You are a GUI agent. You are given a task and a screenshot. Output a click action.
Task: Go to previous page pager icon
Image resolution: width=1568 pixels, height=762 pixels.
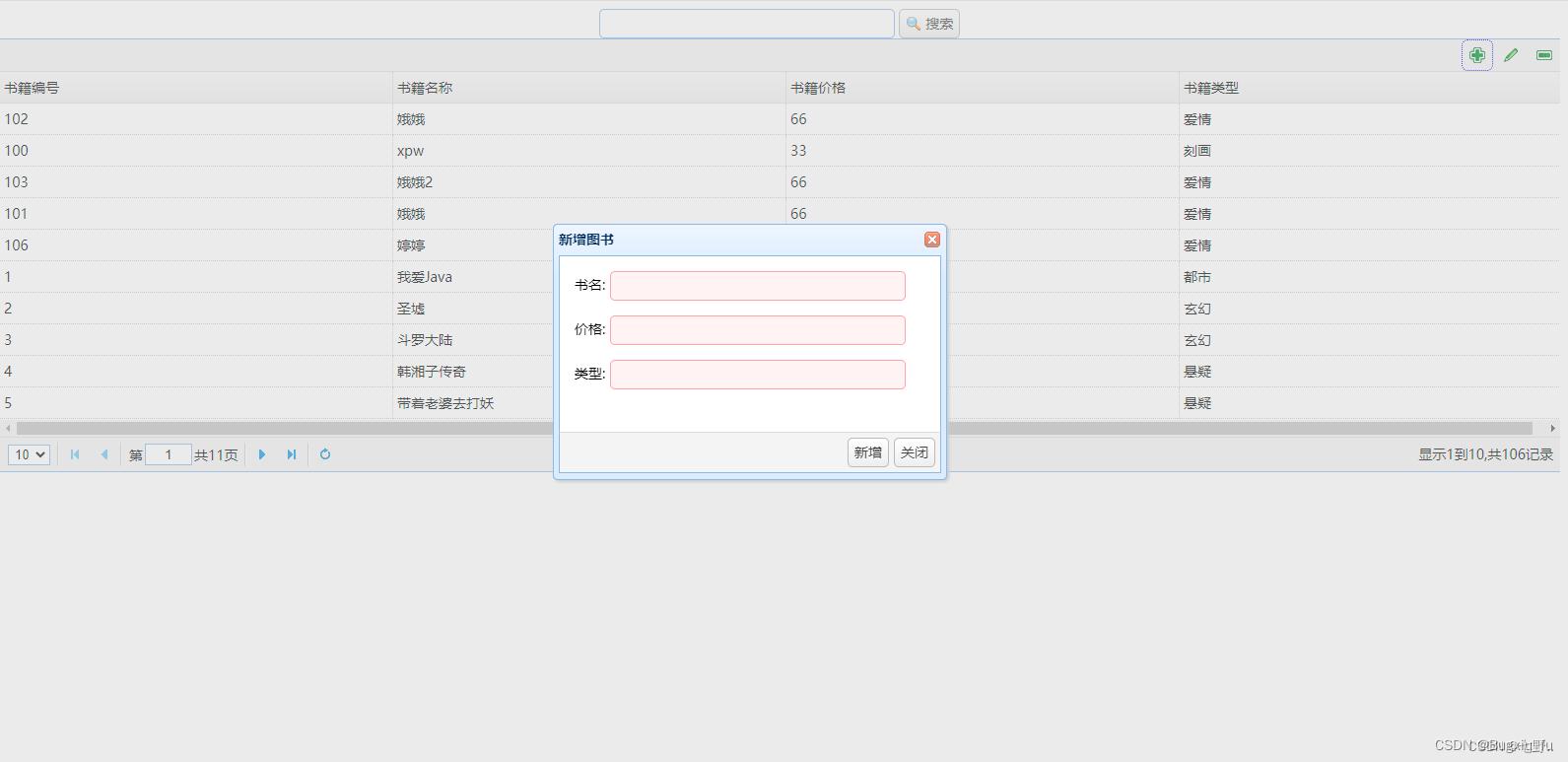pyautogui.click(x=104, y=454)
